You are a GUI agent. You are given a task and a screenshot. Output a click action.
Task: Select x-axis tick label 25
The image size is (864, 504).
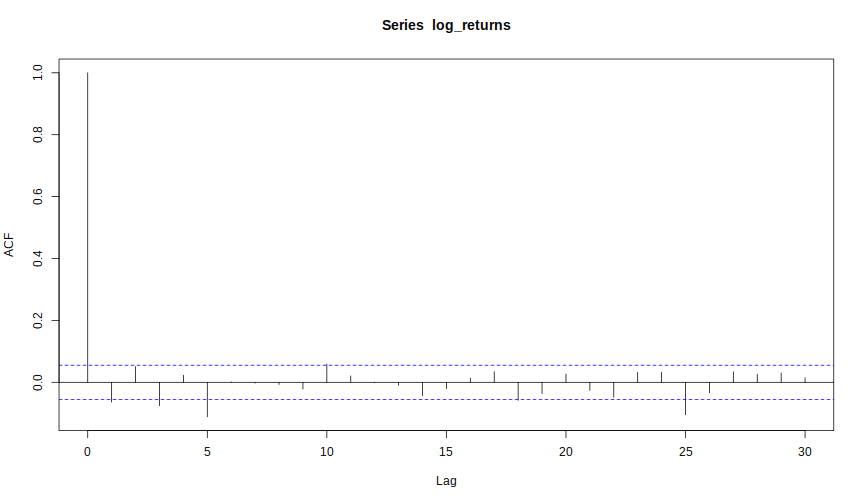click(685, 452)
